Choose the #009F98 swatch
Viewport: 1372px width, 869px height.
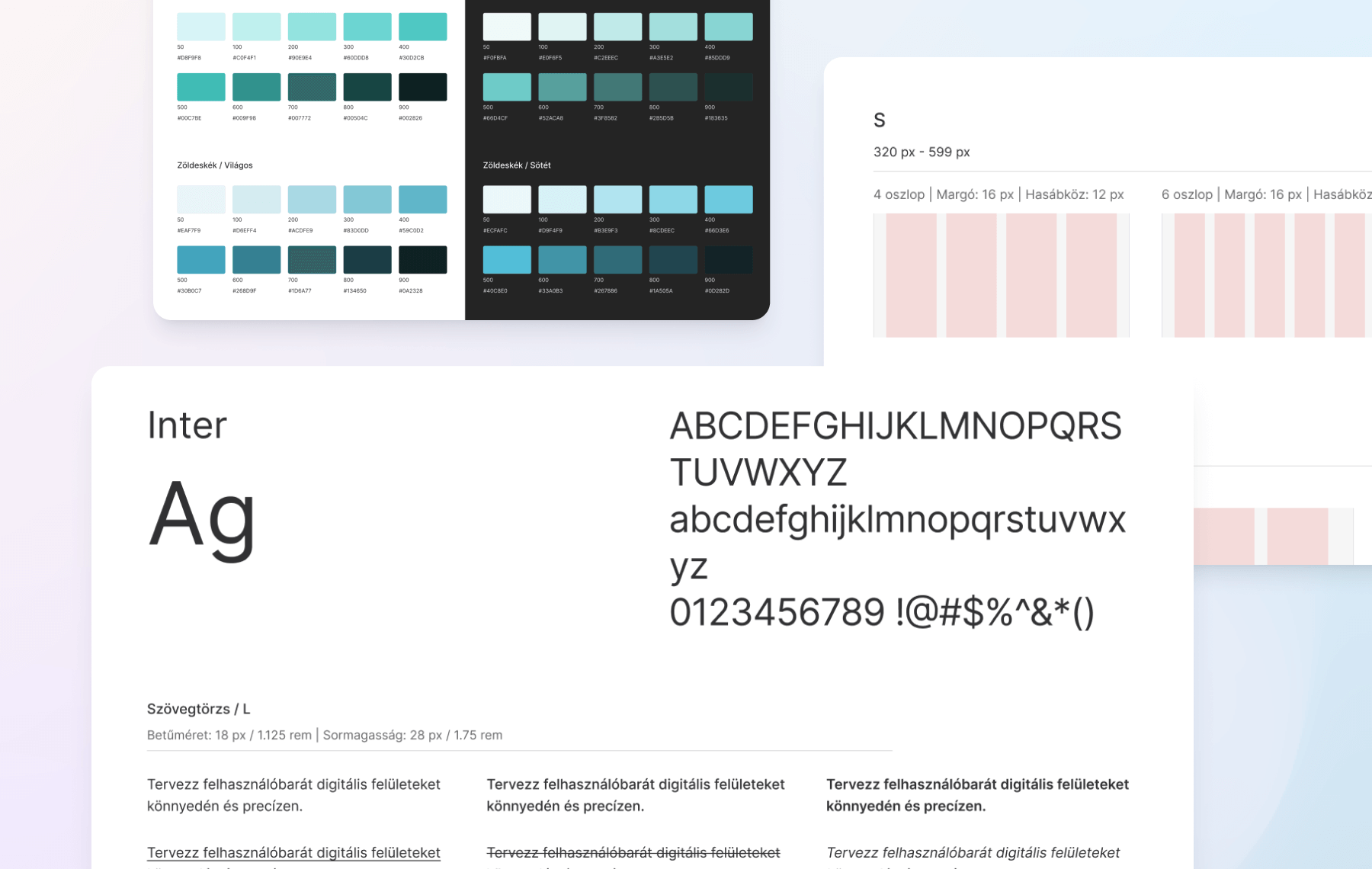[257, 87]
